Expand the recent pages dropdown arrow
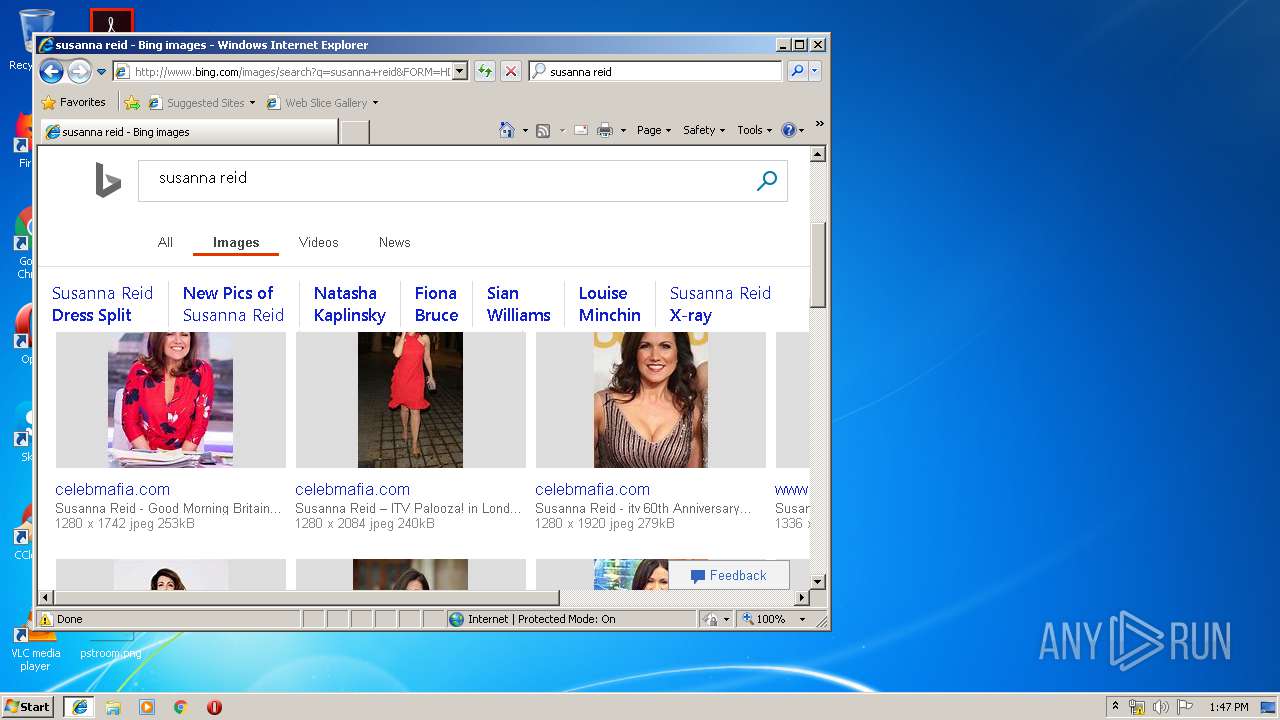Viewport: 1280px width, 720px height. click(101, 72)
